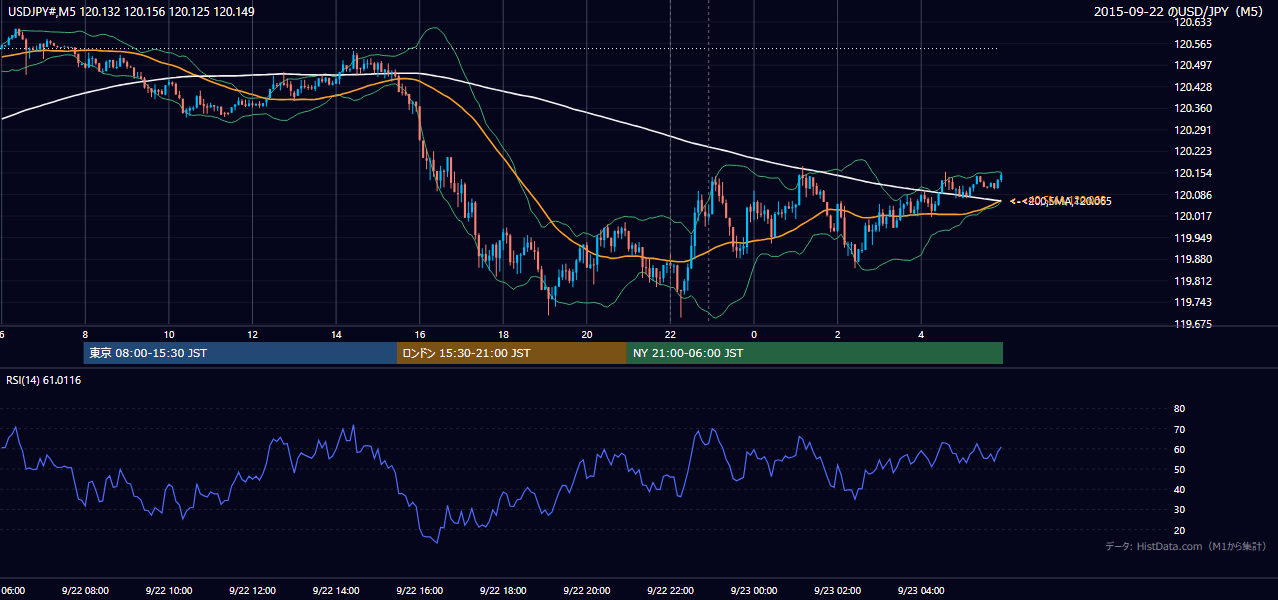Click price axis label 119.743

[1194, 302]
